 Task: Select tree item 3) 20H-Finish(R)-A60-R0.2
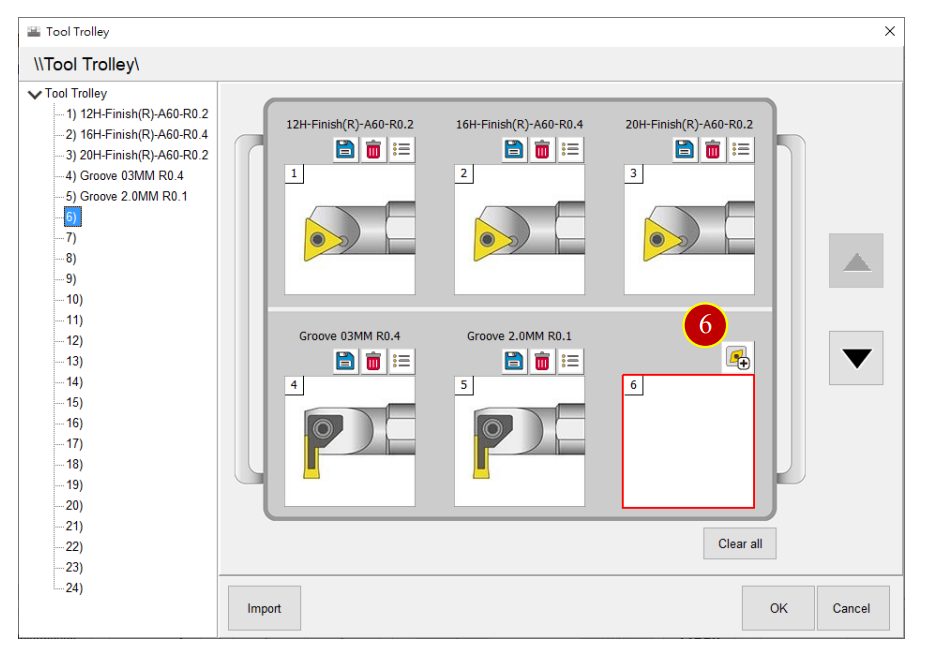point(137,155)
